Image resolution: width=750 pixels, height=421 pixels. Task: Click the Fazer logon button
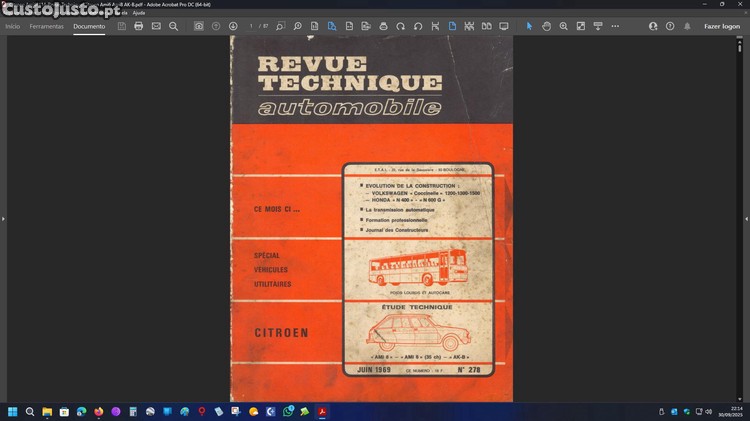click(x=722, y=26)
